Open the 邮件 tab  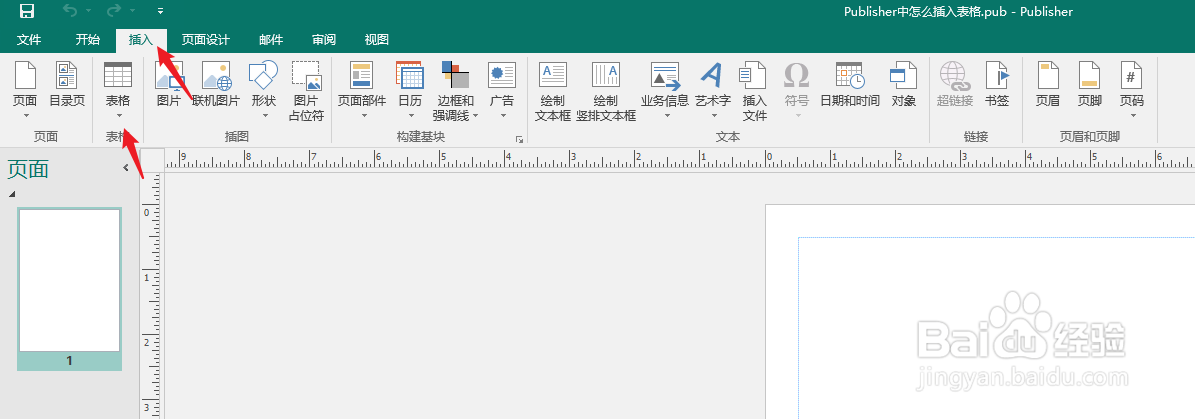271,40
